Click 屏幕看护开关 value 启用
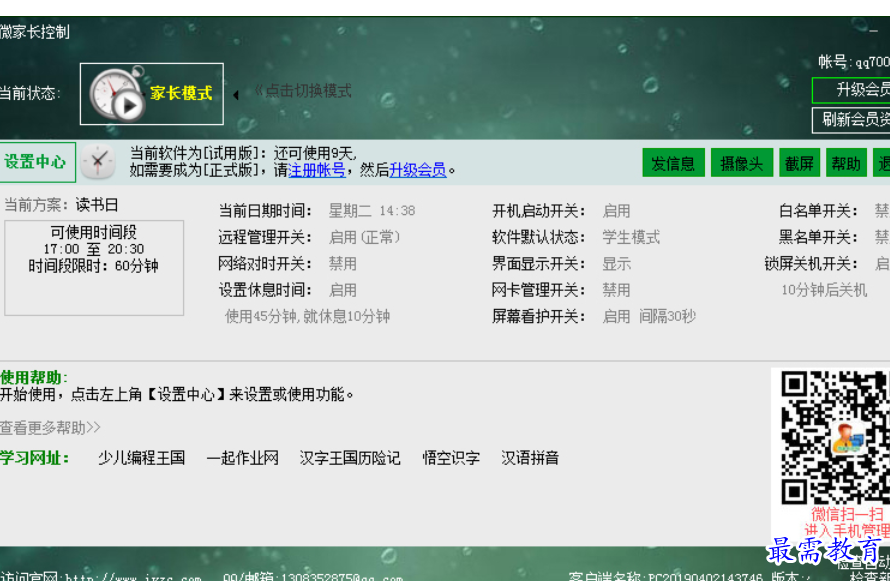The height and width of the screenshot is (581, 890). [x=616, y=316]
